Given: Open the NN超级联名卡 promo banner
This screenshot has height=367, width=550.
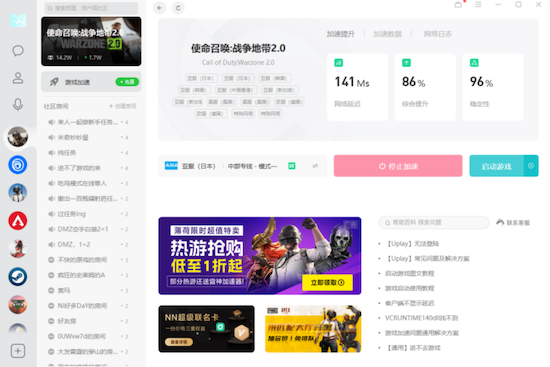Looking at the screenshot, I should (x=206, y=329).
